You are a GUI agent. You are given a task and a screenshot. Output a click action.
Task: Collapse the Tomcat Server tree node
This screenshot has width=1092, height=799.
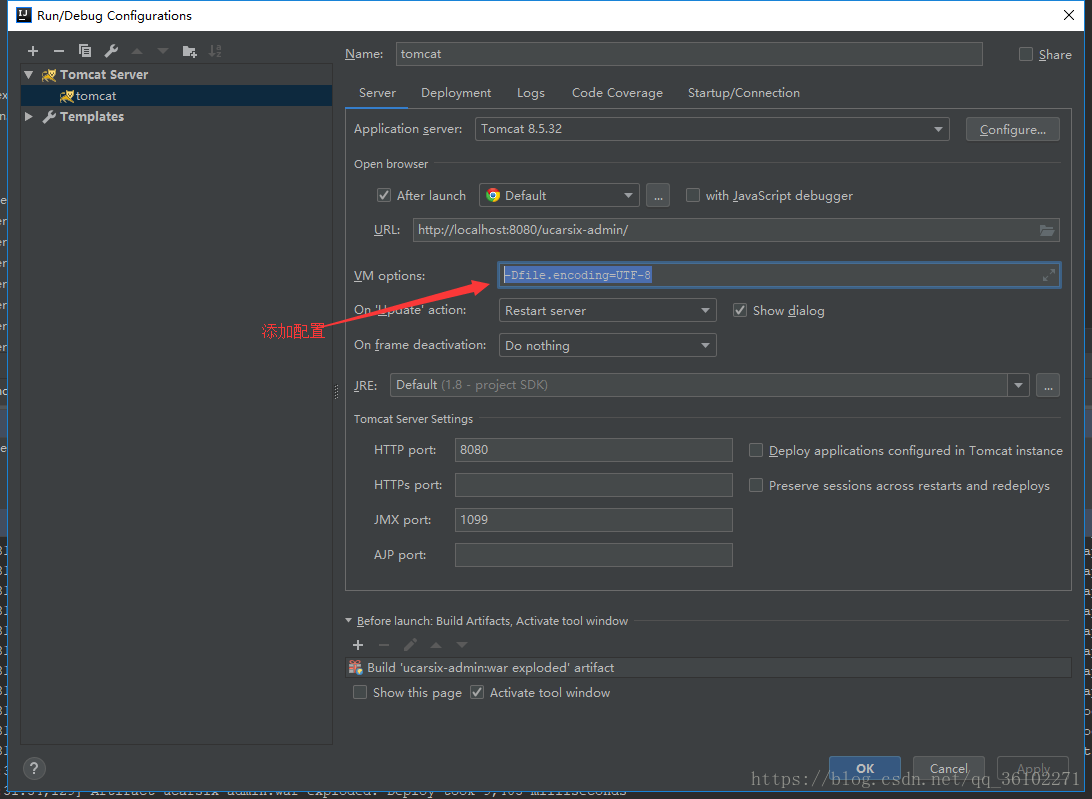point(29,75)
